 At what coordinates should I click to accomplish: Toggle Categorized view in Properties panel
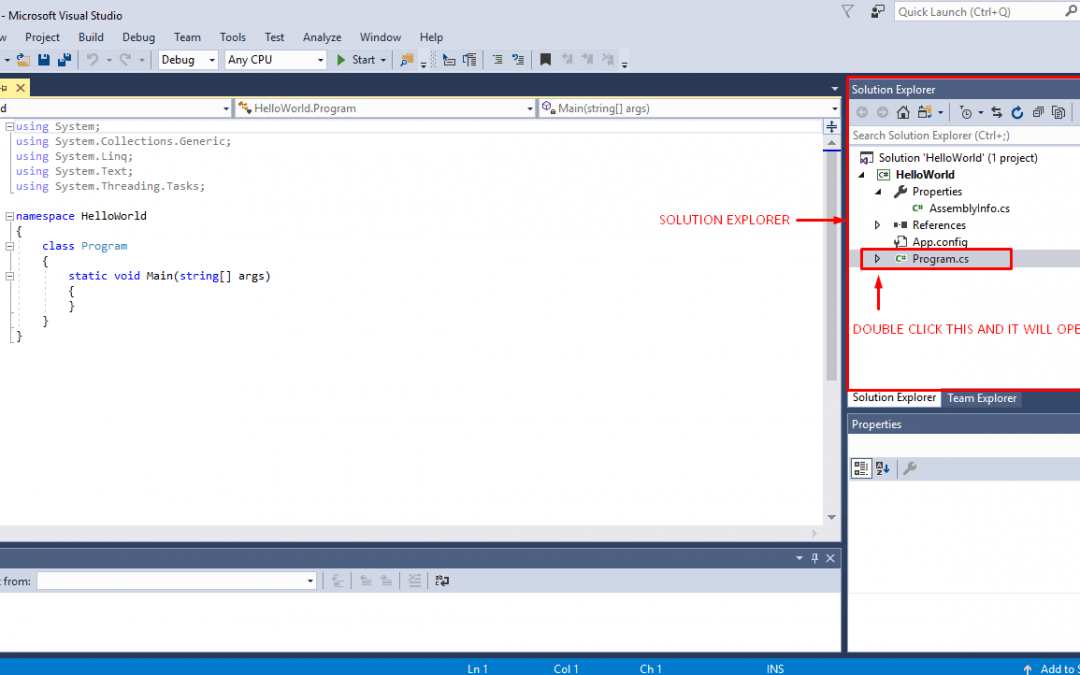coord(861,468)
